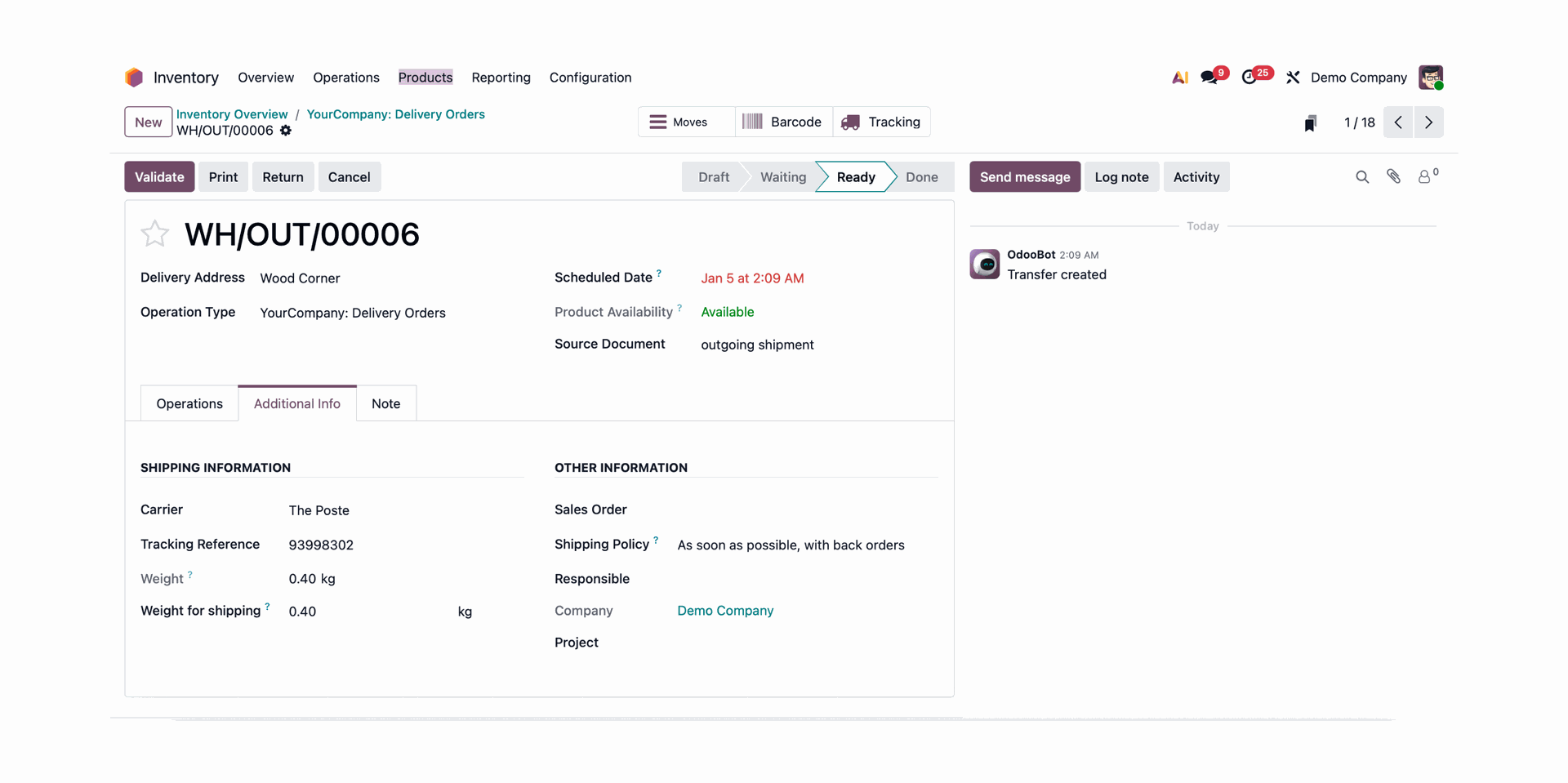The height and width of the screenshot is (783, 1568).
Task: Click the paperclip attachments icon
Action: click(x=1393, y=177)
